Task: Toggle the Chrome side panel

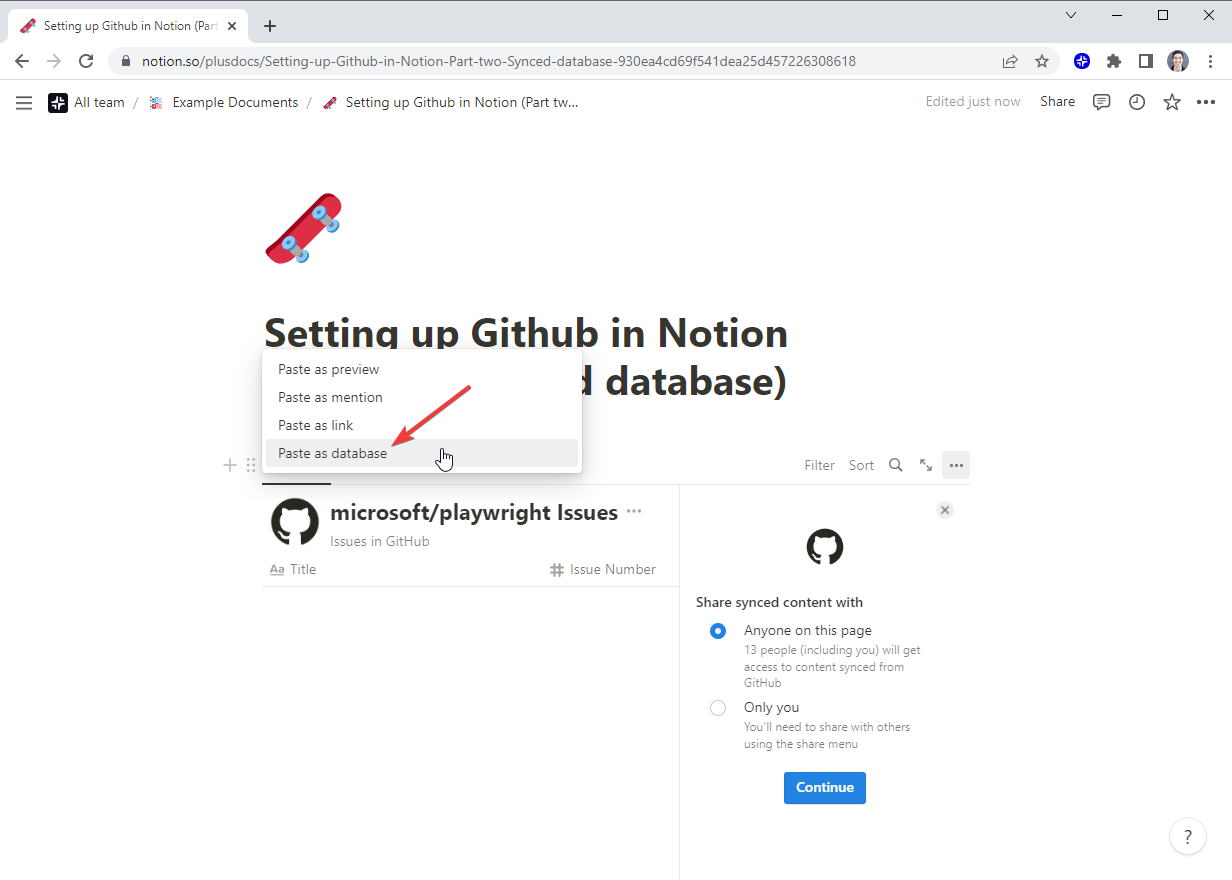Action: pyautogui.click(x=1146, y=61)
